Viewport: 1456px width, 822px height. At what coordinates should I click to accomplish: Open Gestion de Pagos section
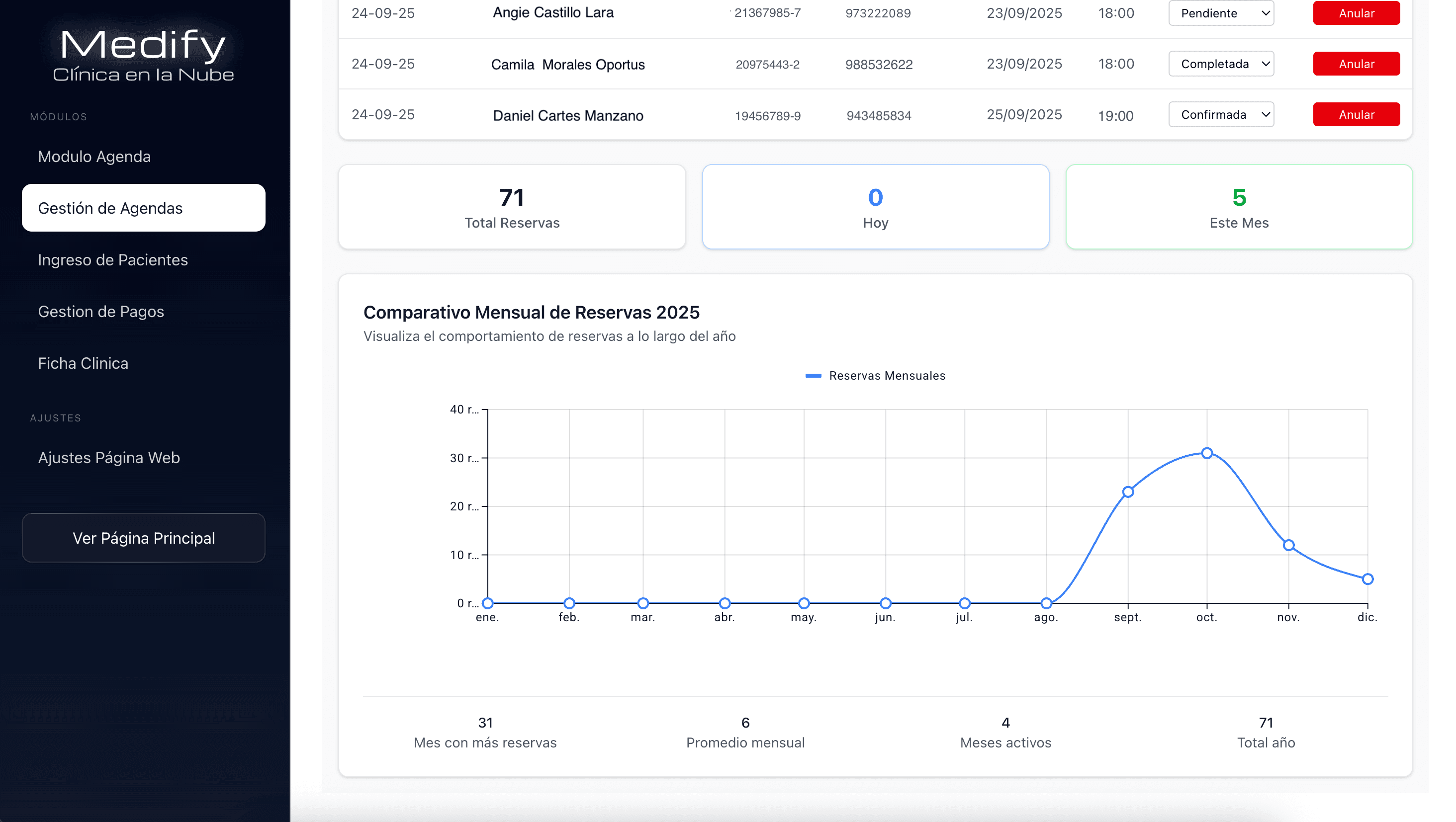[x=100, y=311]
